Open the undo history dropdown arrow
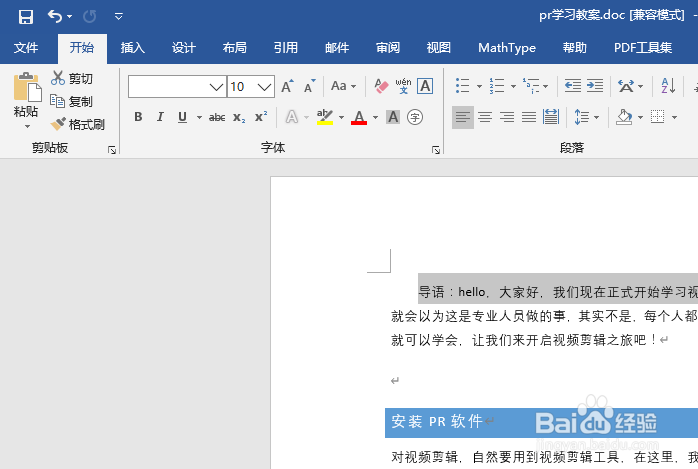 69,17
